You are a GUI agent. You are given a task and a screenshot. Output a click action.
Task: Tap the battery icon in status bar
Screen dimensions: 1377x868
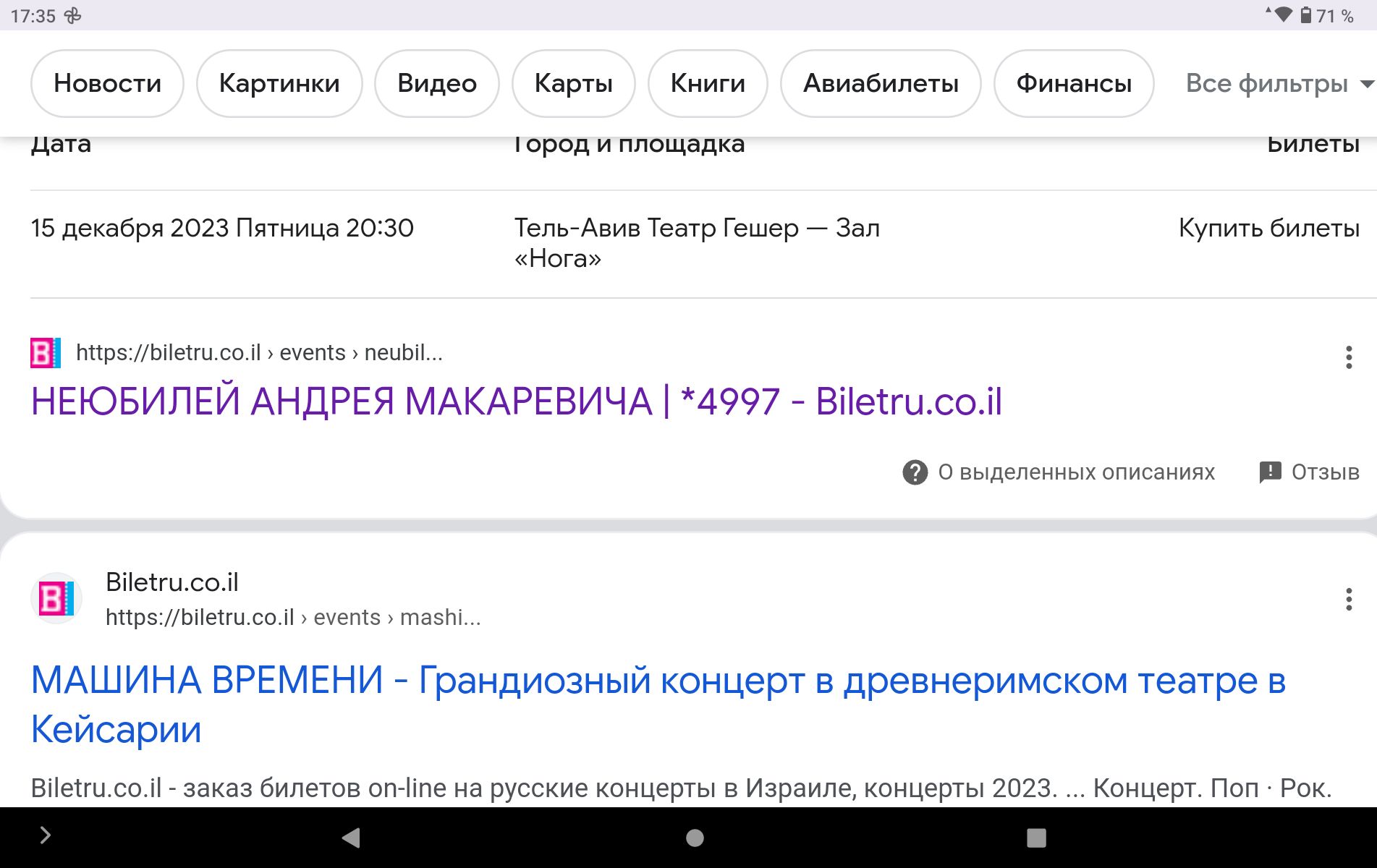pyautogui.click(x=1306, y=15)
